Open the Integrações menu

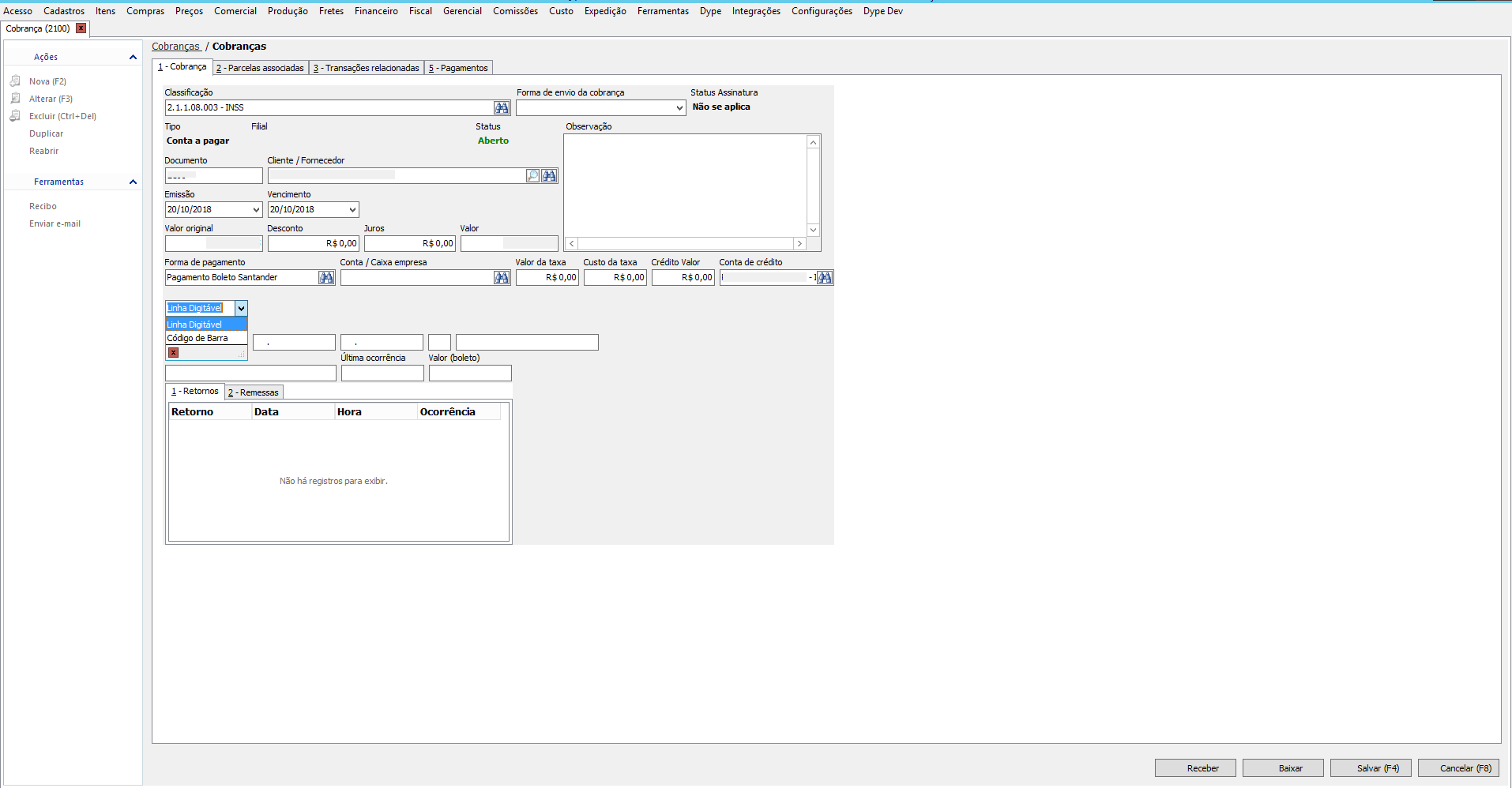coord(756,11)
